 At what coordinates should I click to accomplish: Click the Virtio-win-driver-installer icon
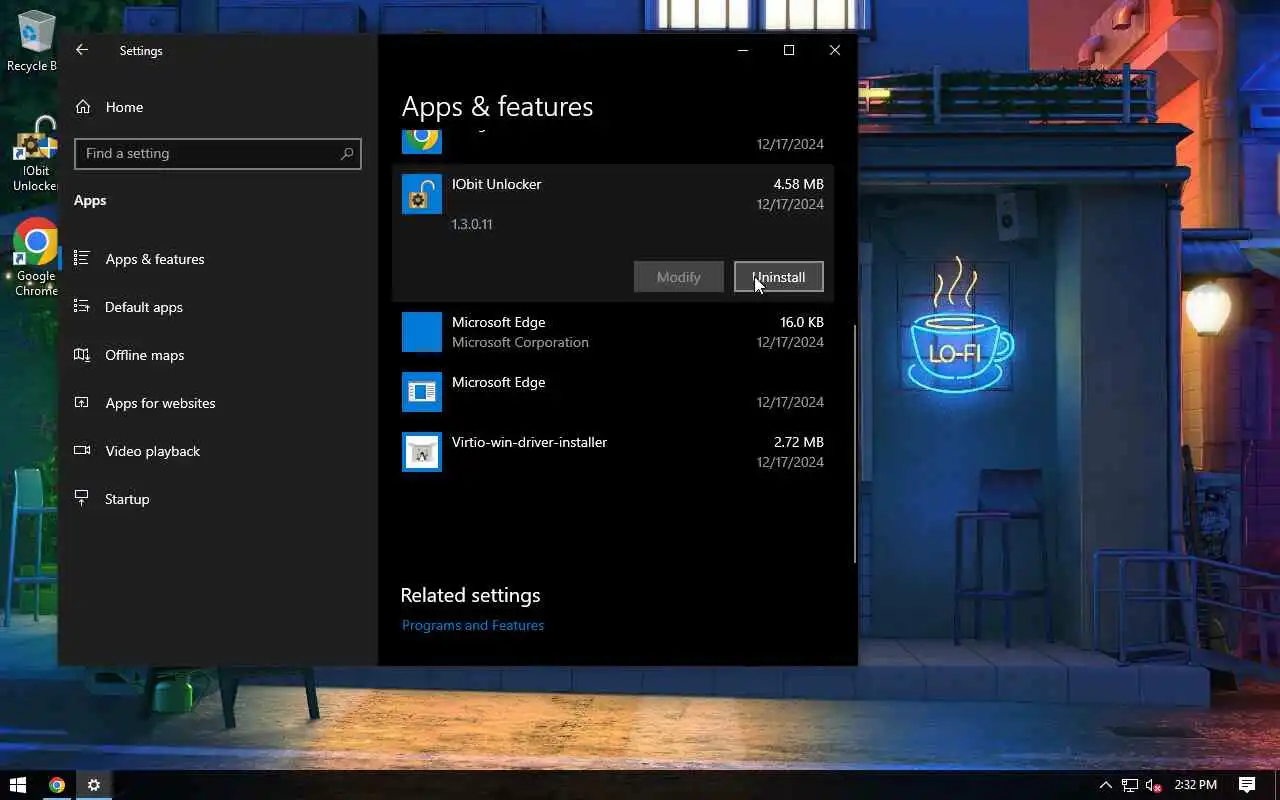pyautogui.click(x=422, y=452)
